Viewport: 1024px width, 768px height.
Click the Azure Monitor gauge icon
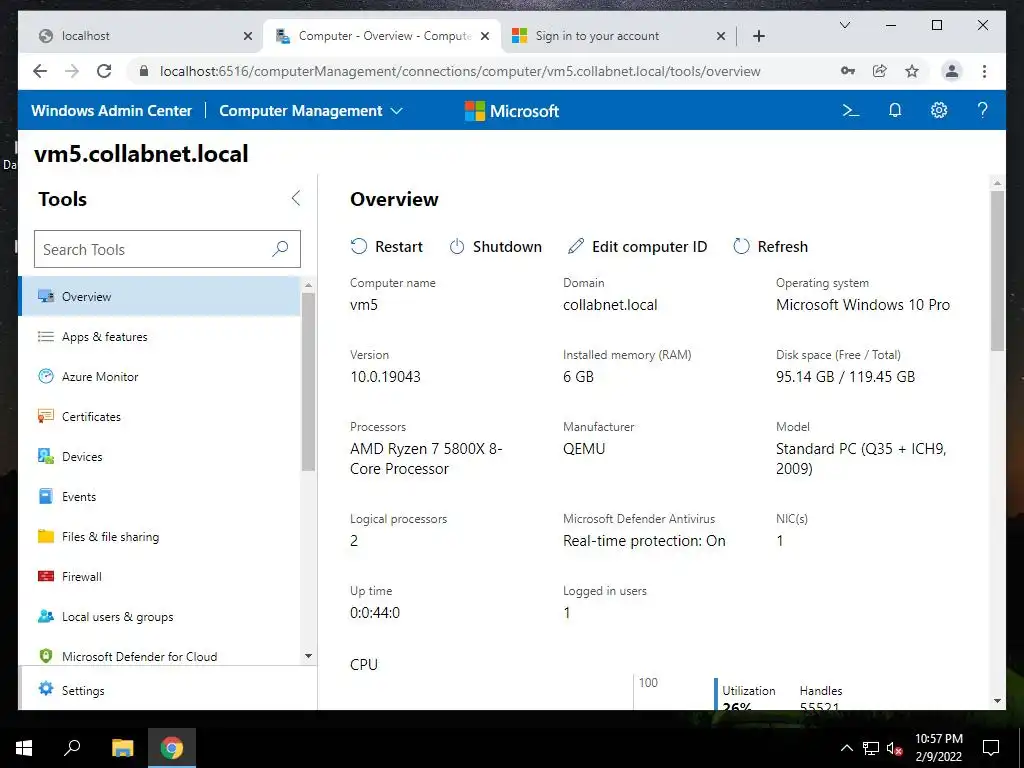pyautogui.click(x=46, y=376)
